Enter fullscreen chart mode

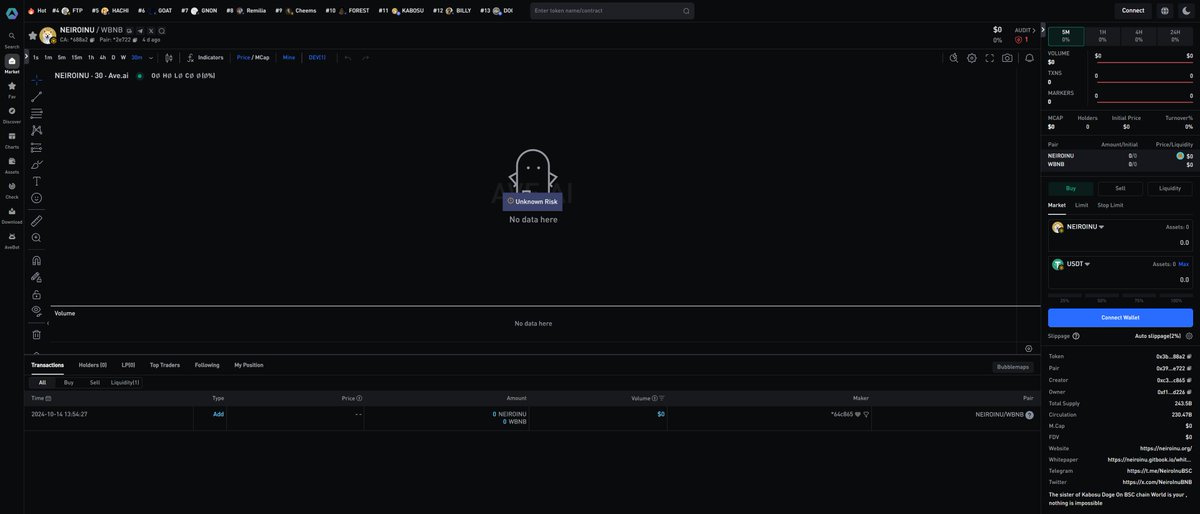pos(990,58)
